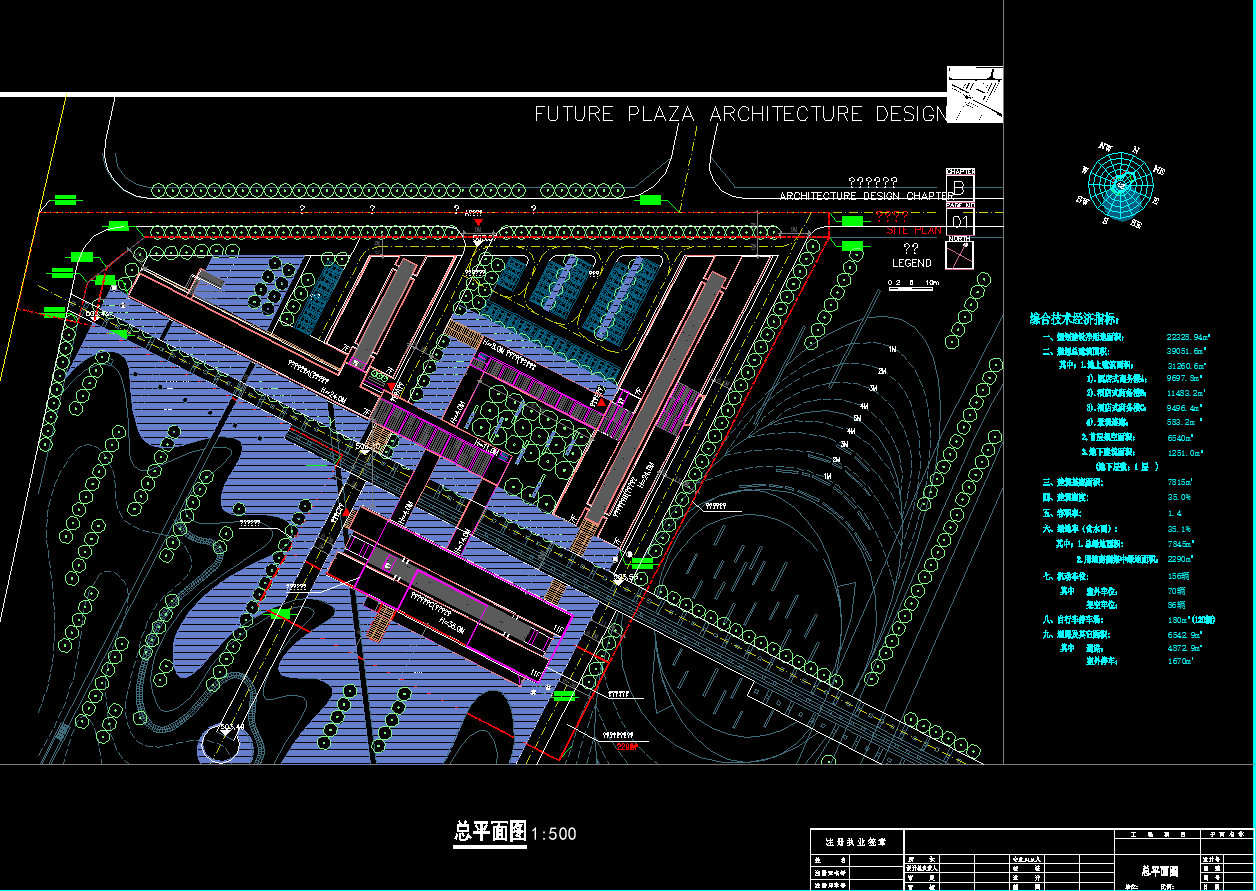1256x891 pixels.
Task: Select the red SITE PLAN text
Action: (x=914, y=230)
